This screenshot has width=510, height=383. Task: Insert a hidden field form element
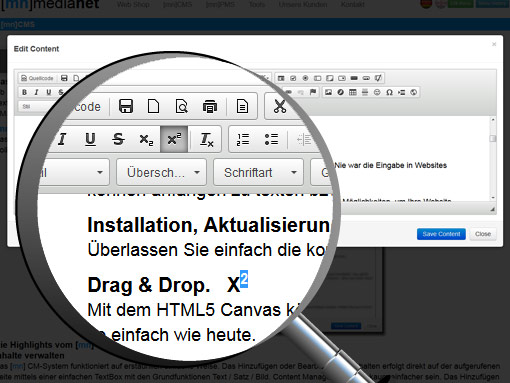coord(378,78)
